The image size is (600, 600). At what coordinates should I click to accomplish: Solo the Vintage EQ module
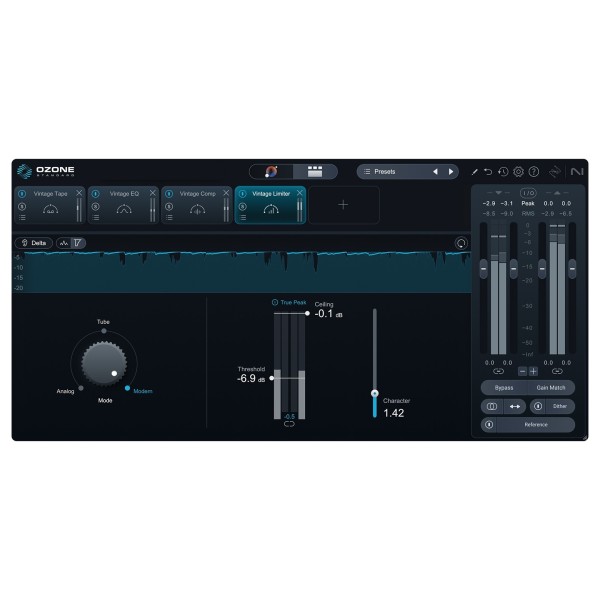pyautogui.click(x=96, y=207)
